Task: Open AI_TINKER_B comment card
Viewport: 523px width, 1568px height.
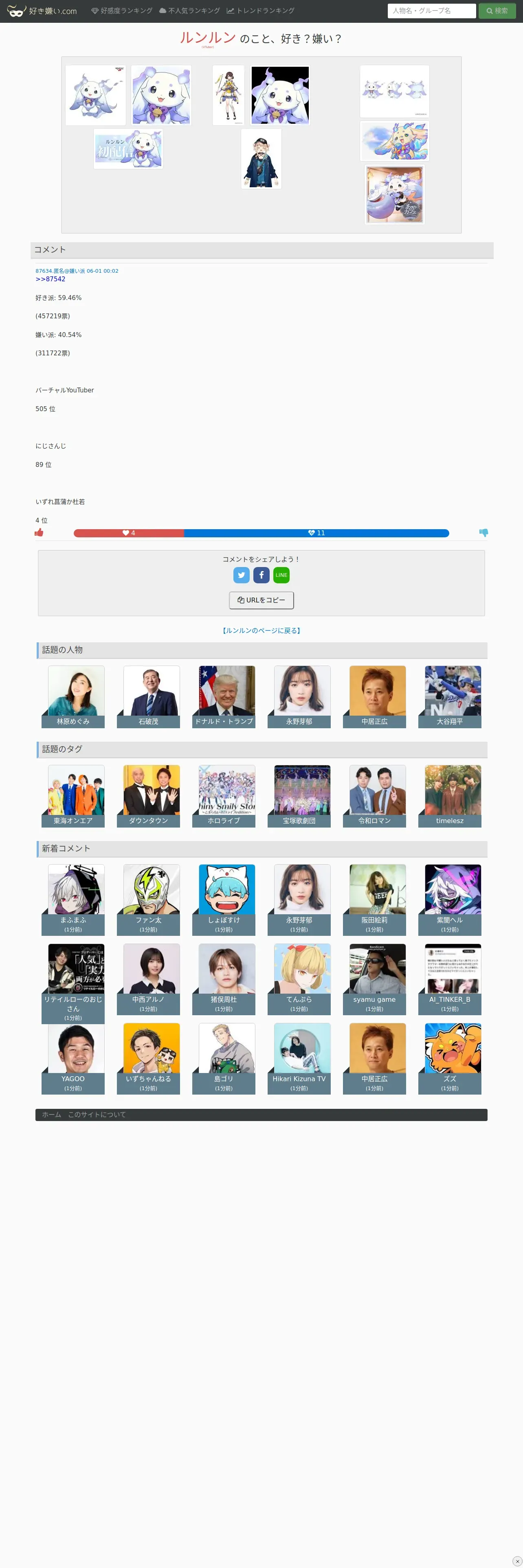Action: click(x=450, y=979)
